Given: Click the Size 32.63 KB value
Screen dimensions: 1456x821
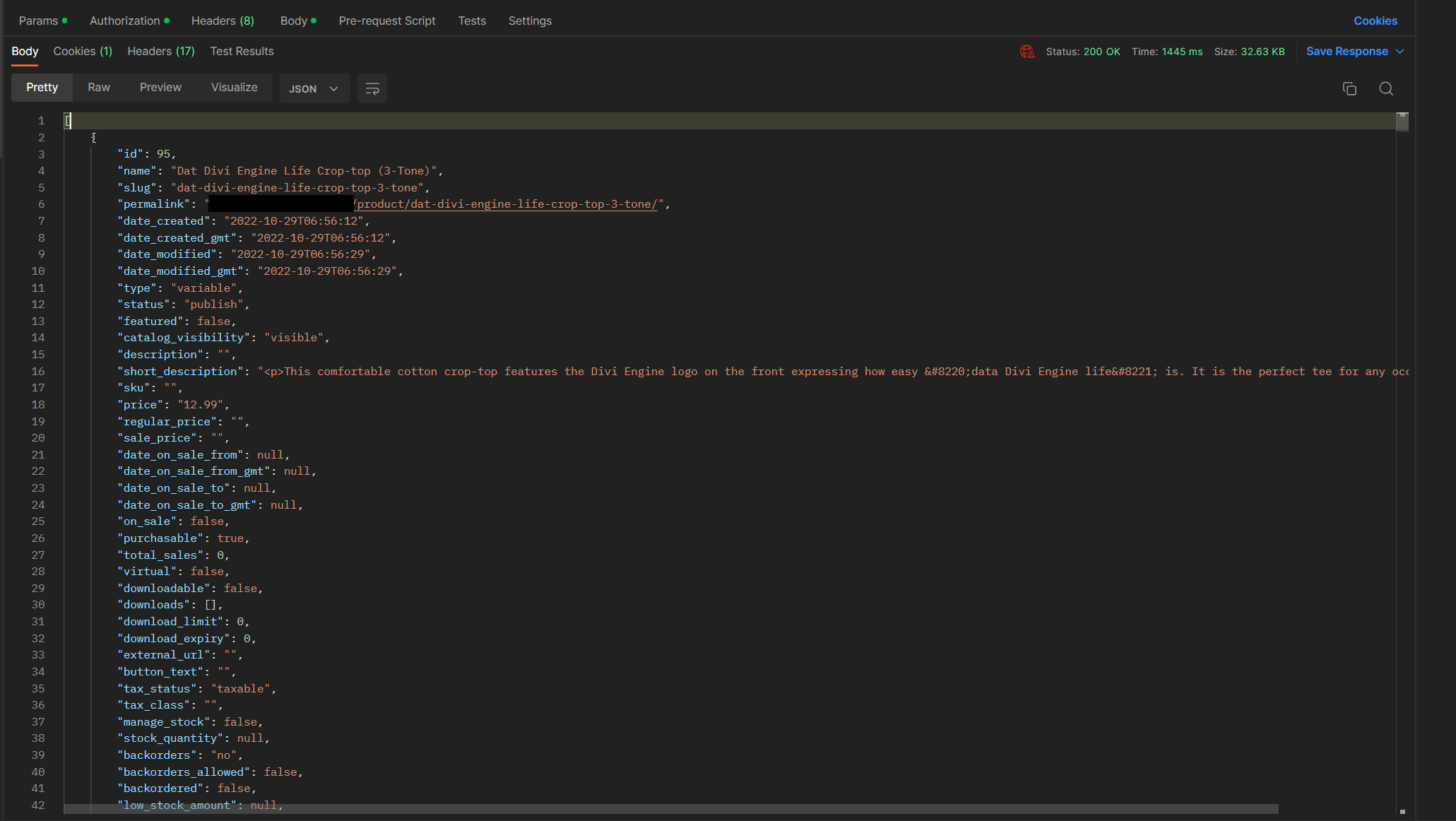Looking at the screenshot, I should click(x=1262, y=52).
